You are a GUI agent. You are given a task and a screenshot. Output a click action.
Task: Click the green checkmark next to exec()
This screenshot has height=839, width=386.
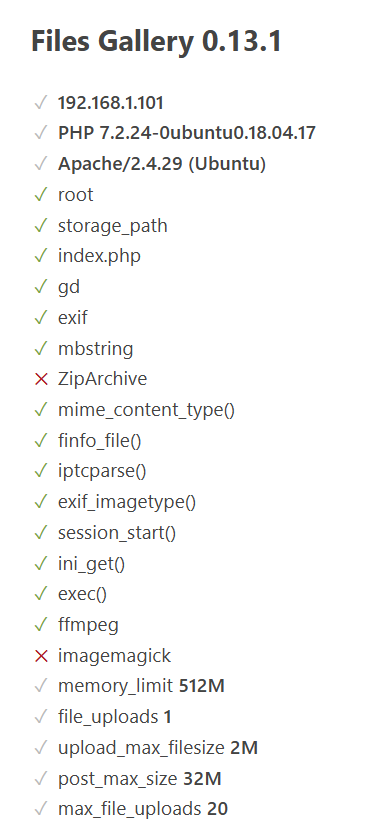pos(41,594)
